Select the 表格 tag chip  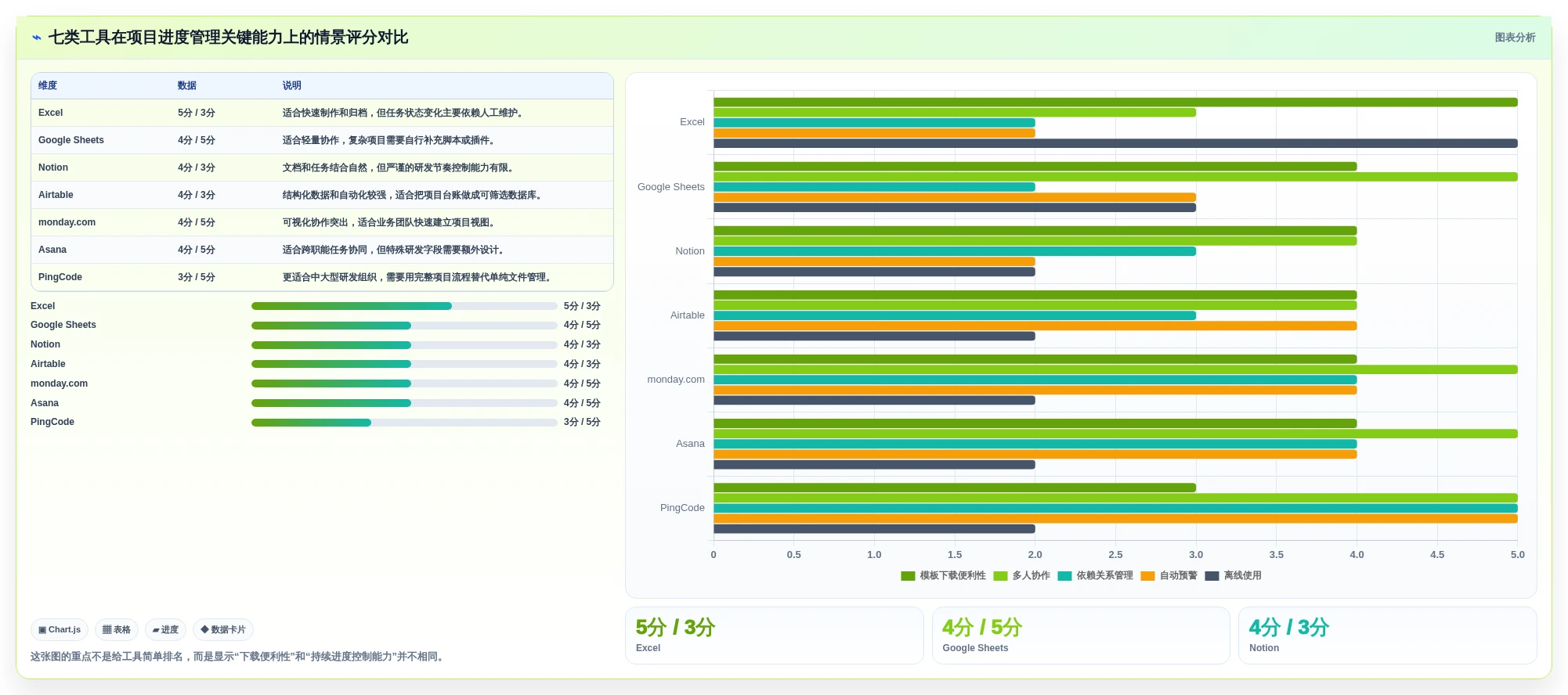(117, 629)
